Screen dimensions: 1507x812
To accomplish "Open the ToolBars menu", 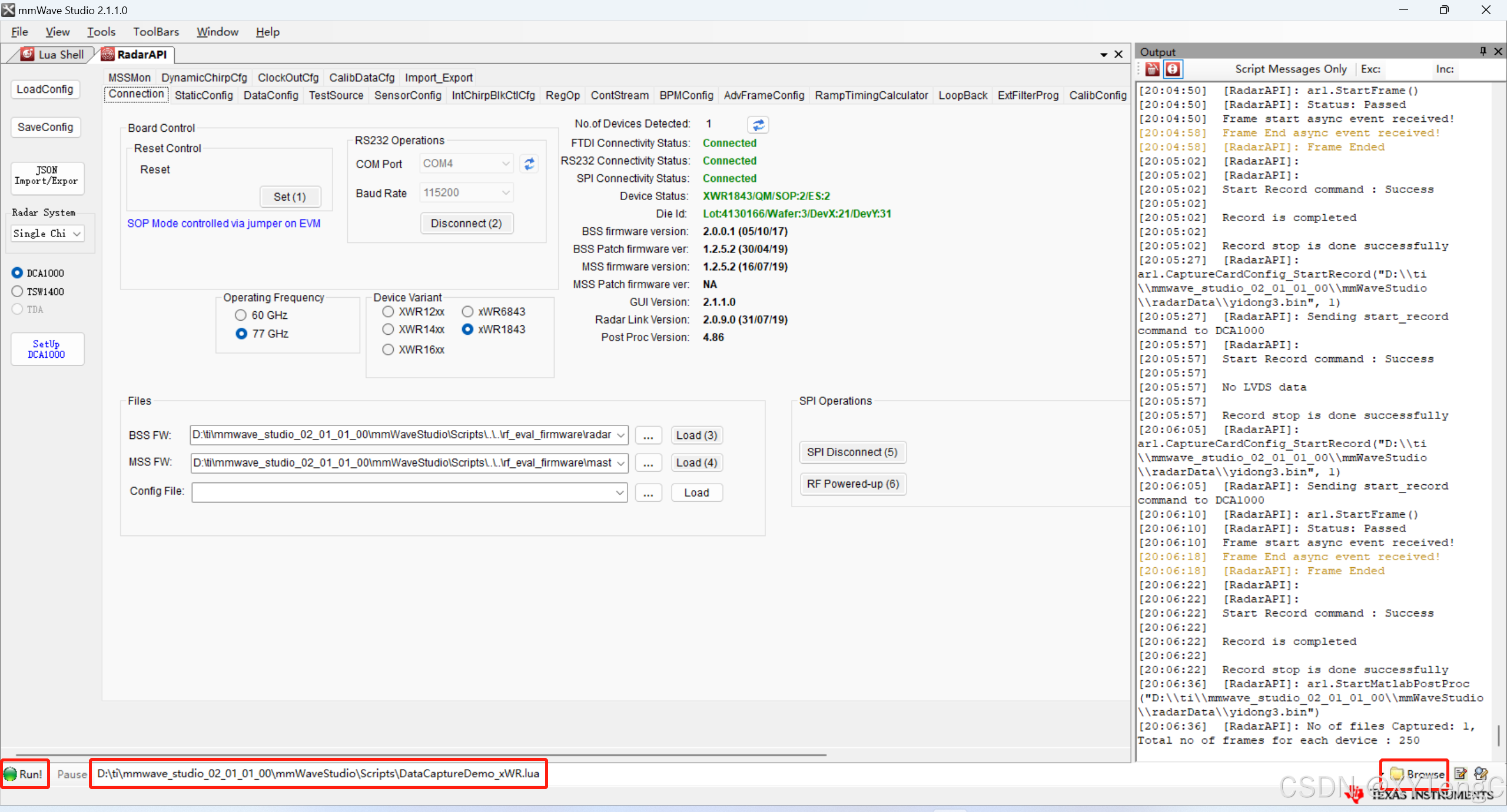I will point(156,32).
